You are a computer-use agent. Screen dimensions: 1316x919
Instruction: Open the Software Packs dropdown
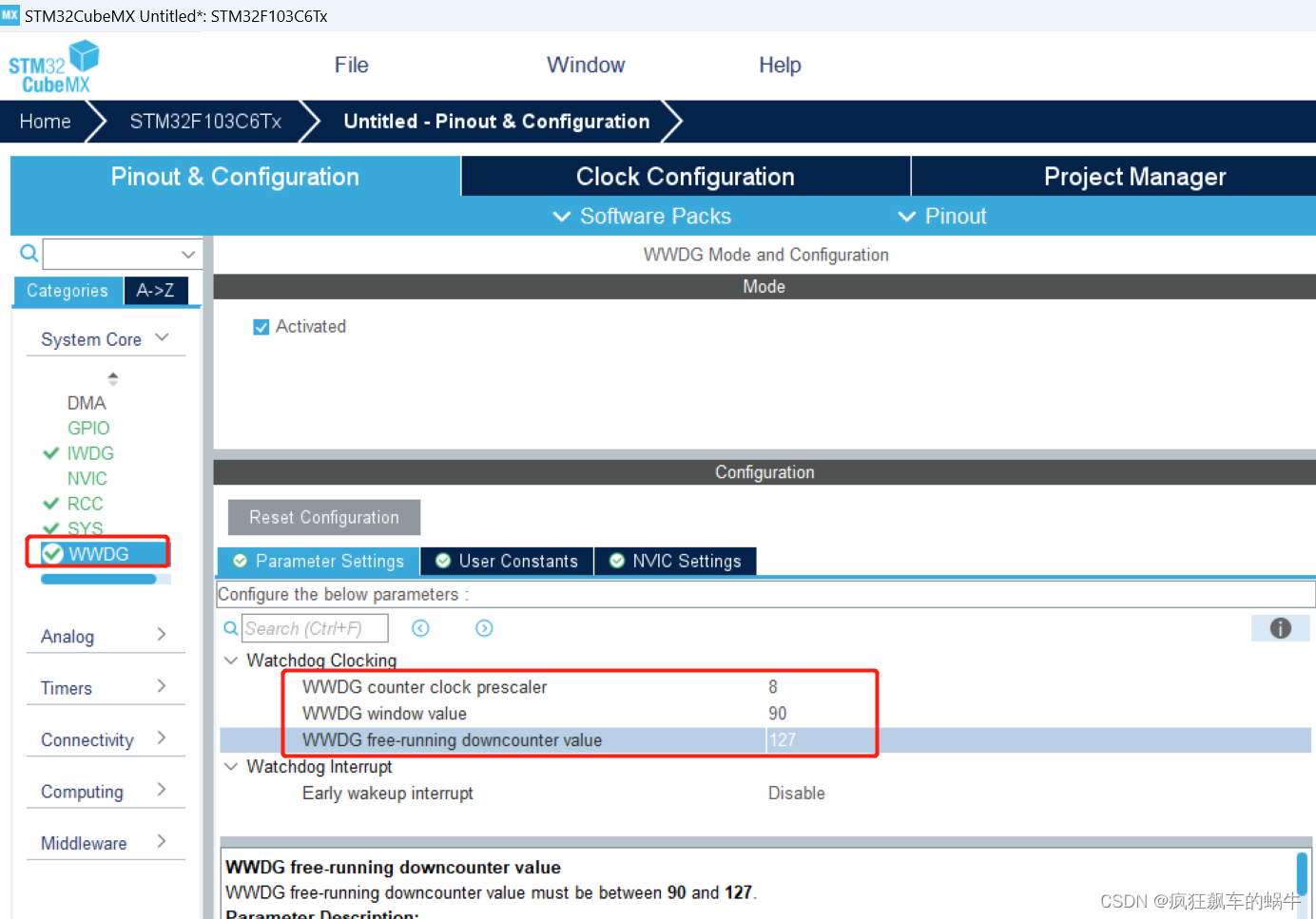[x=643, y=217]
